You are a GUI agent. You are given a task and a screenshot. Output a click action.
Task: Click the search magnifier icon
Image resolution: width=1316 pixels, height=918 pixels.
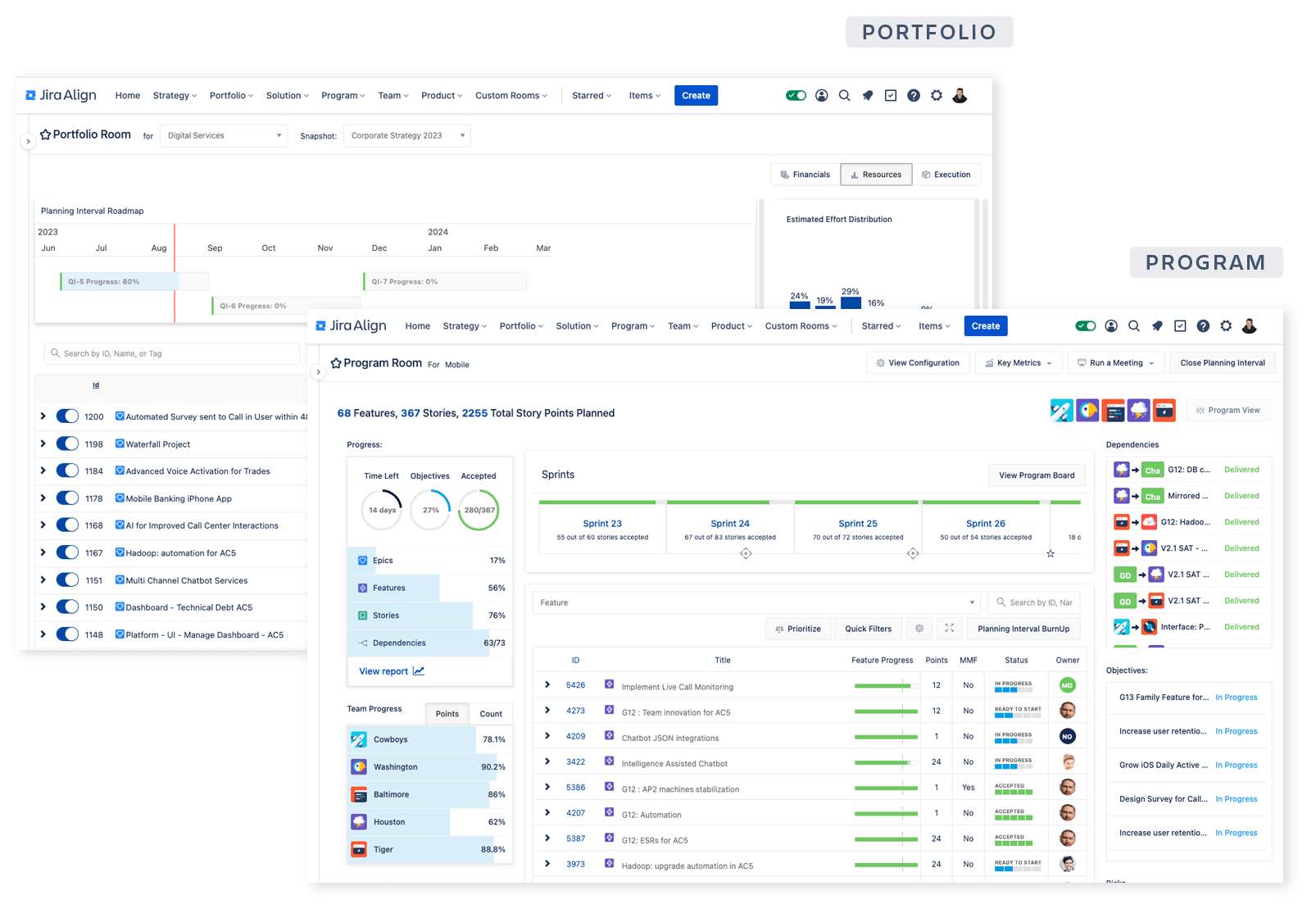[x=1134, y=325]
